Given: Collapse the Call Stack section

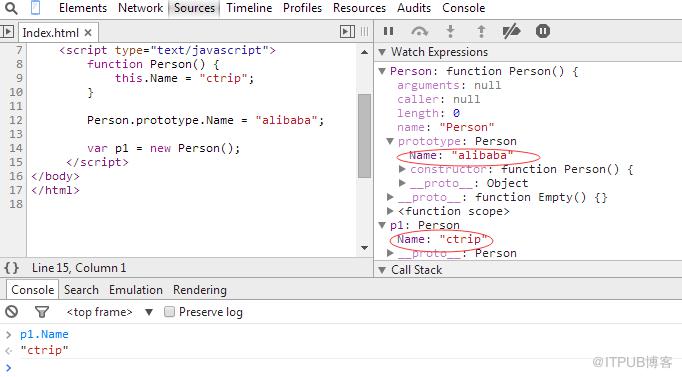Looking at the screenshot, I should click(x=382, y=270).
